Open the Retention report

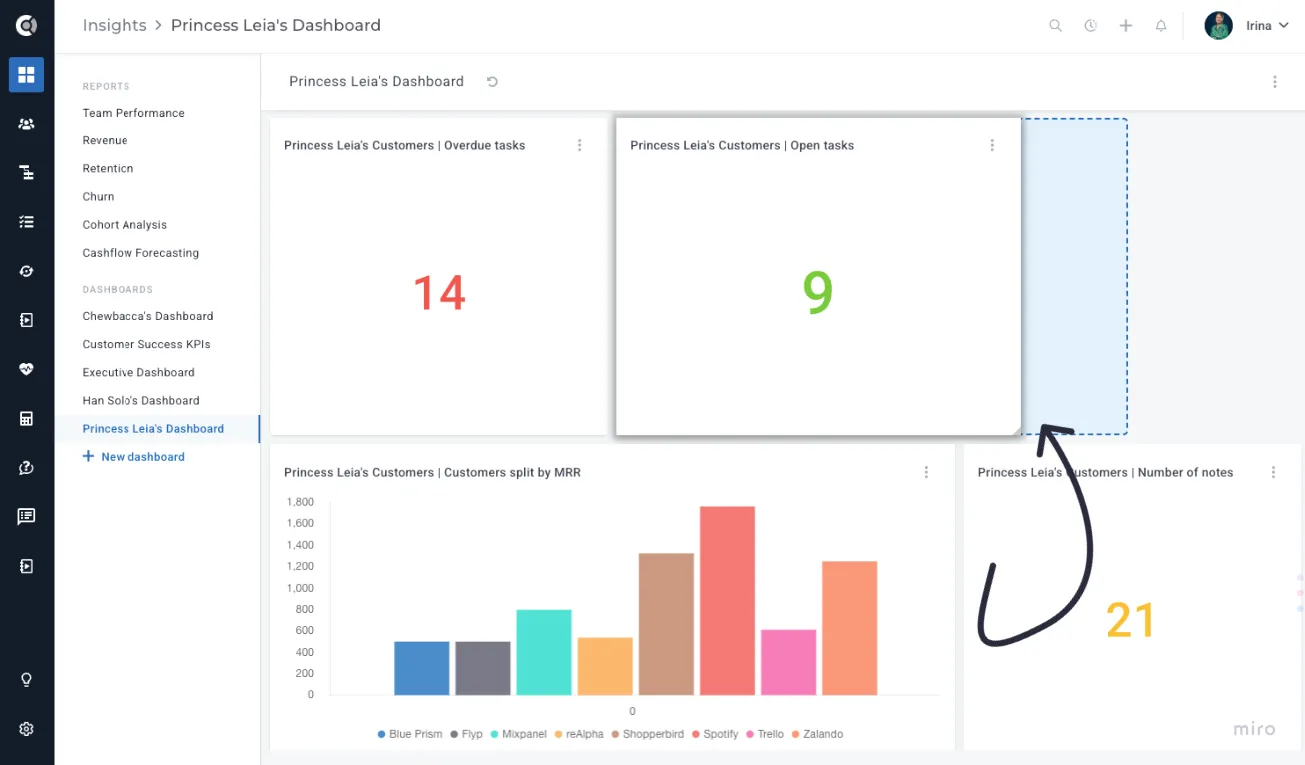pos(108,169)
